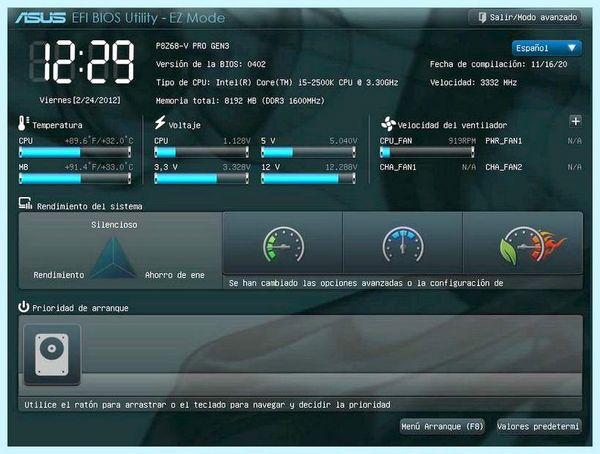Click the 3.328V reading
This screenshot has height=454, width=600.
236,167
